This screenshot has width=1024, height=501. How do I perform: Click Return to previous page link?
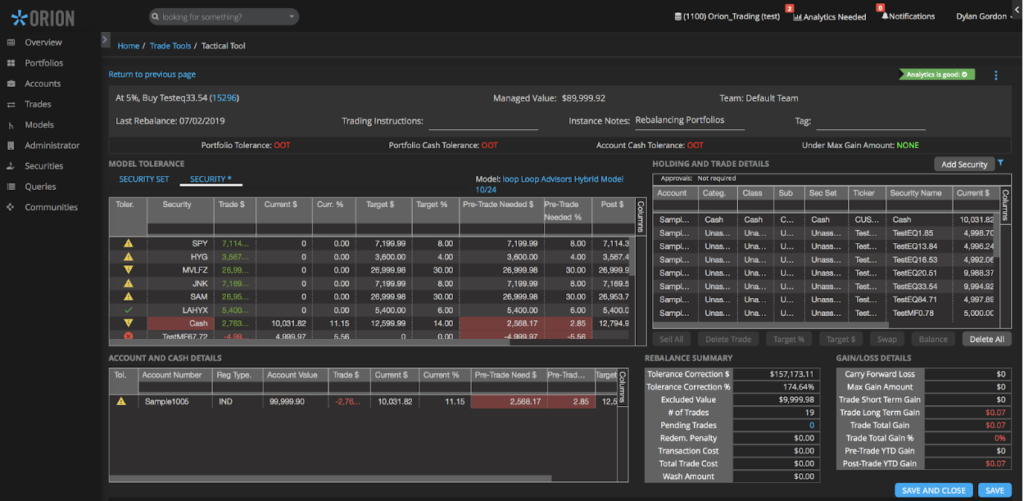pos(152,74)
